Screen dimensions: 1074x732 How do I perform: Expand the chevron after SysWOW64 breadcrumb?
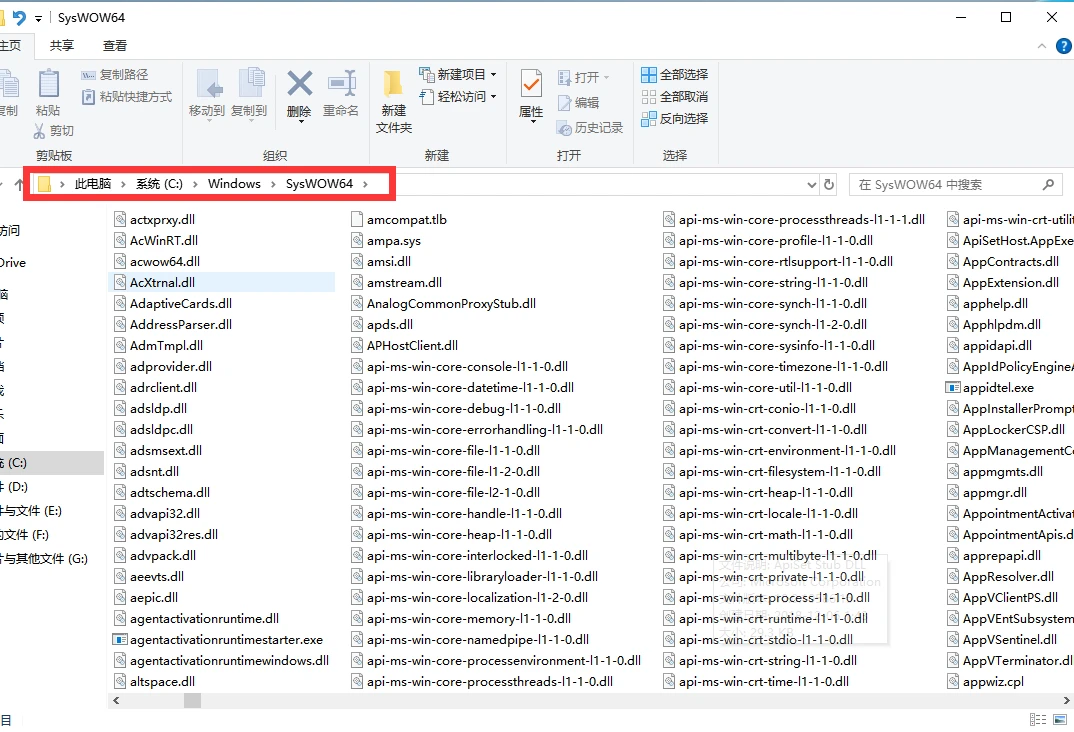tap(365, 184)
